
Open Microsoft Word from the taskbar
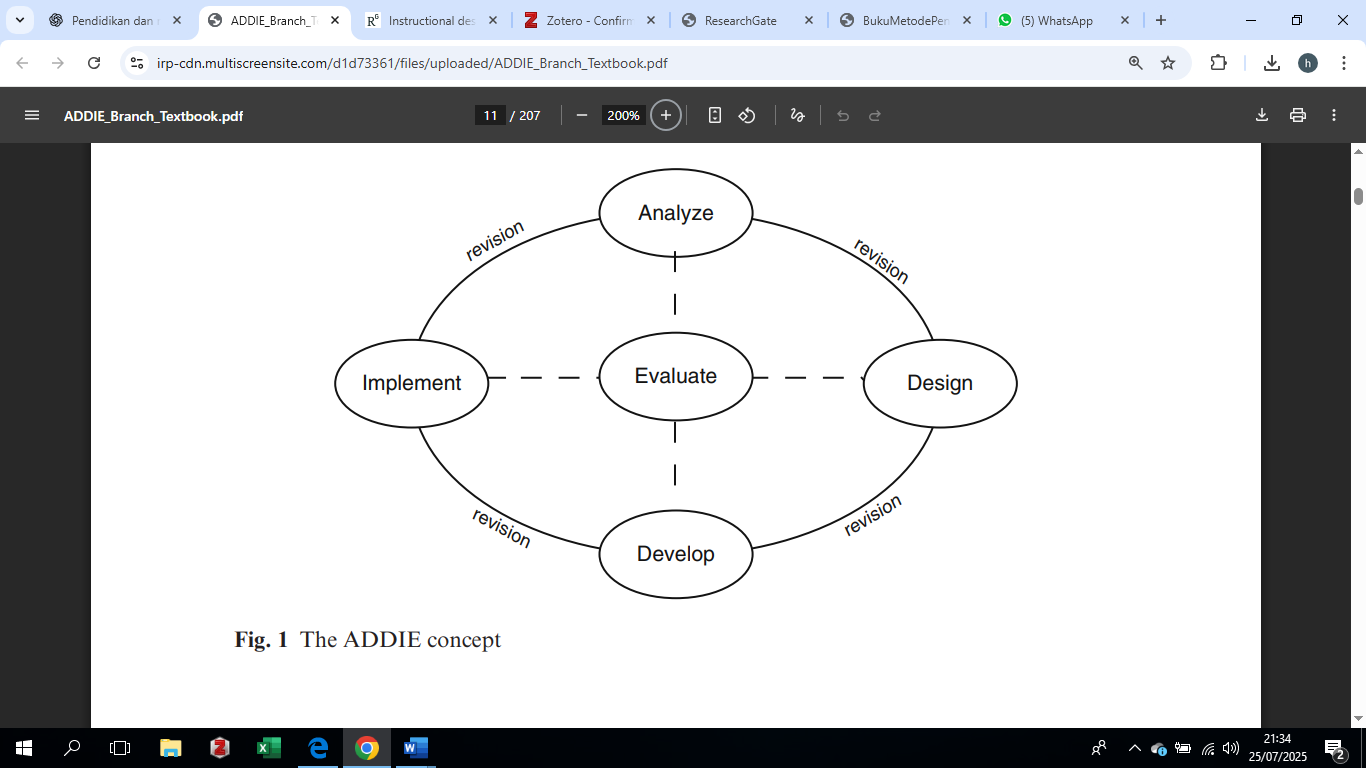pos(415,748)
